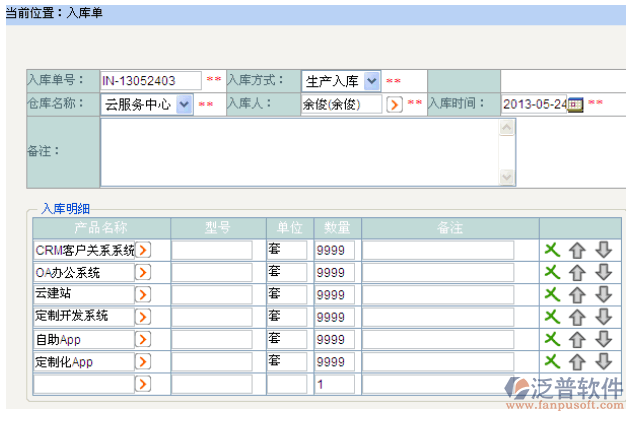Screen dimensions: 634x421
Task: Click the 入库时间 date field
Action: 533,104
